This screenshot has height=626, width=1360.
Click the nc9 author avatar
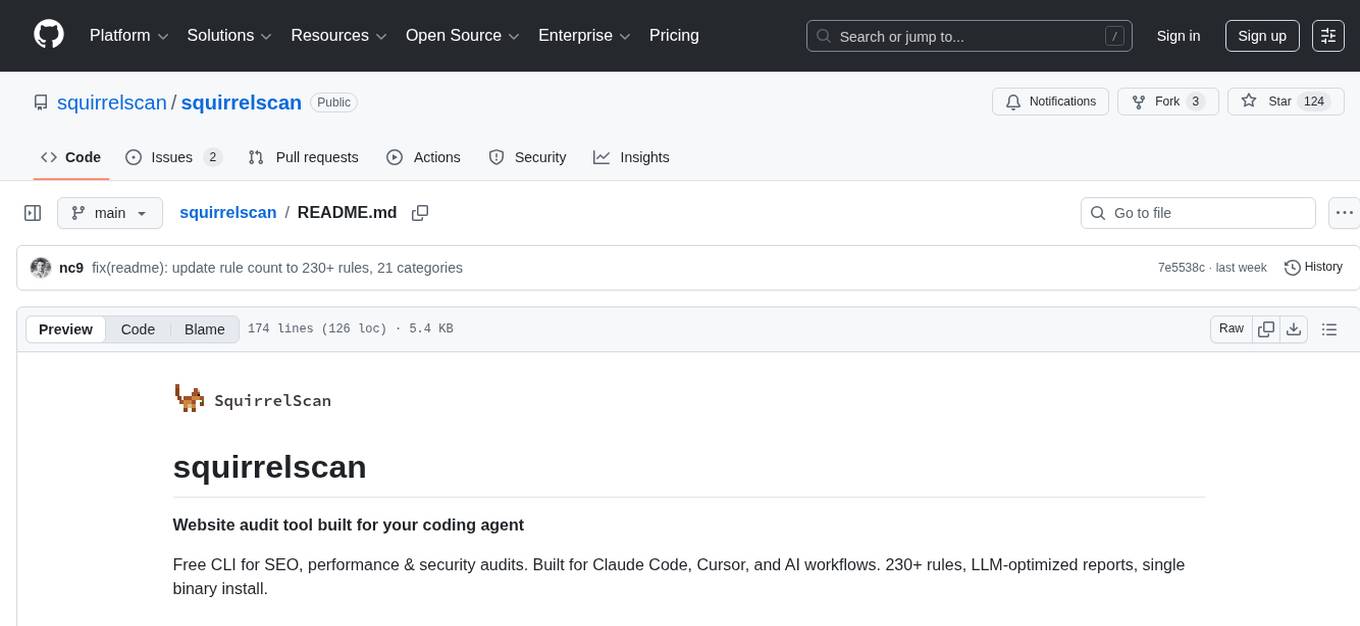(41, 268)
